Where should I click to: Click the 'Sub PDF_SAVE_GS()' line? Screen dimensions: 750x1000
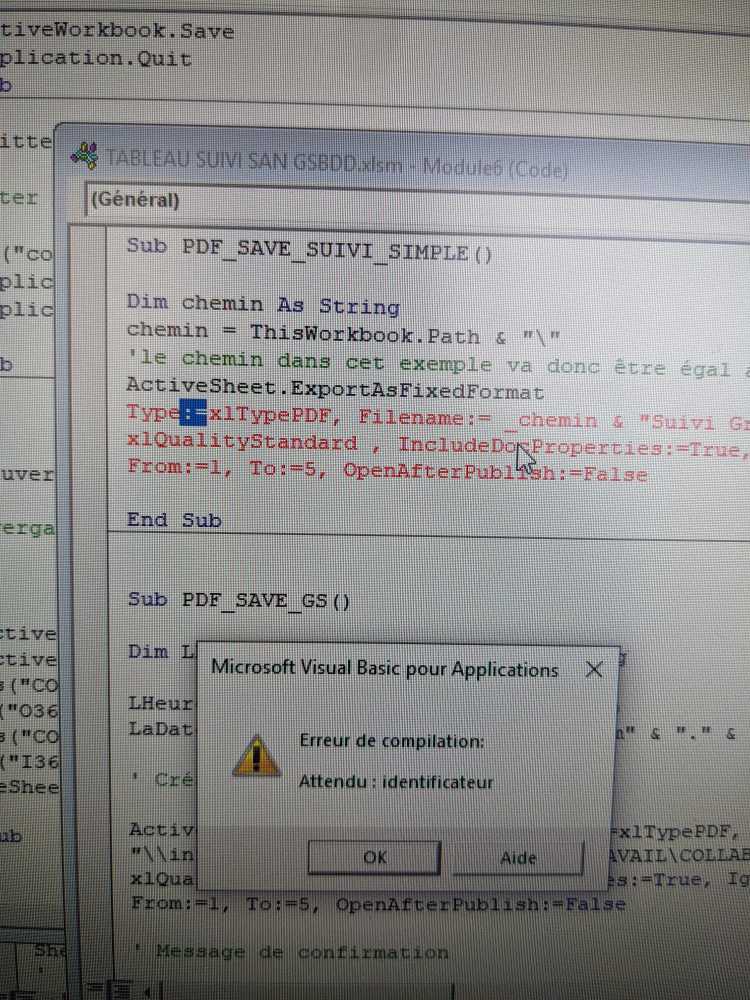click(239, 600)
